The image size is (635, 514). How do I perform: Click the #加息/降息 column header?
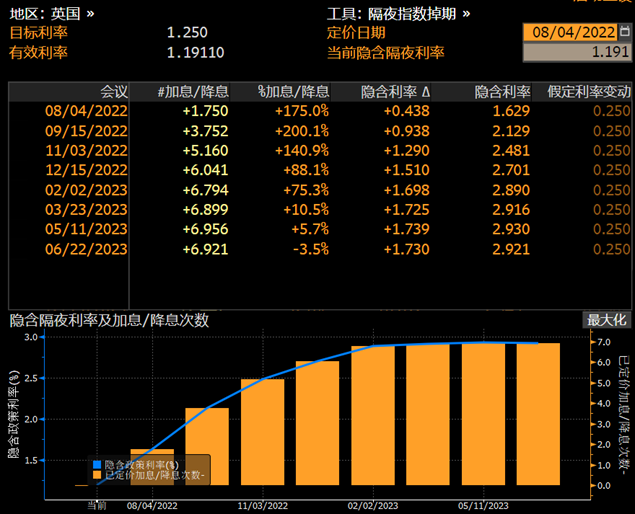click(193, 91)
